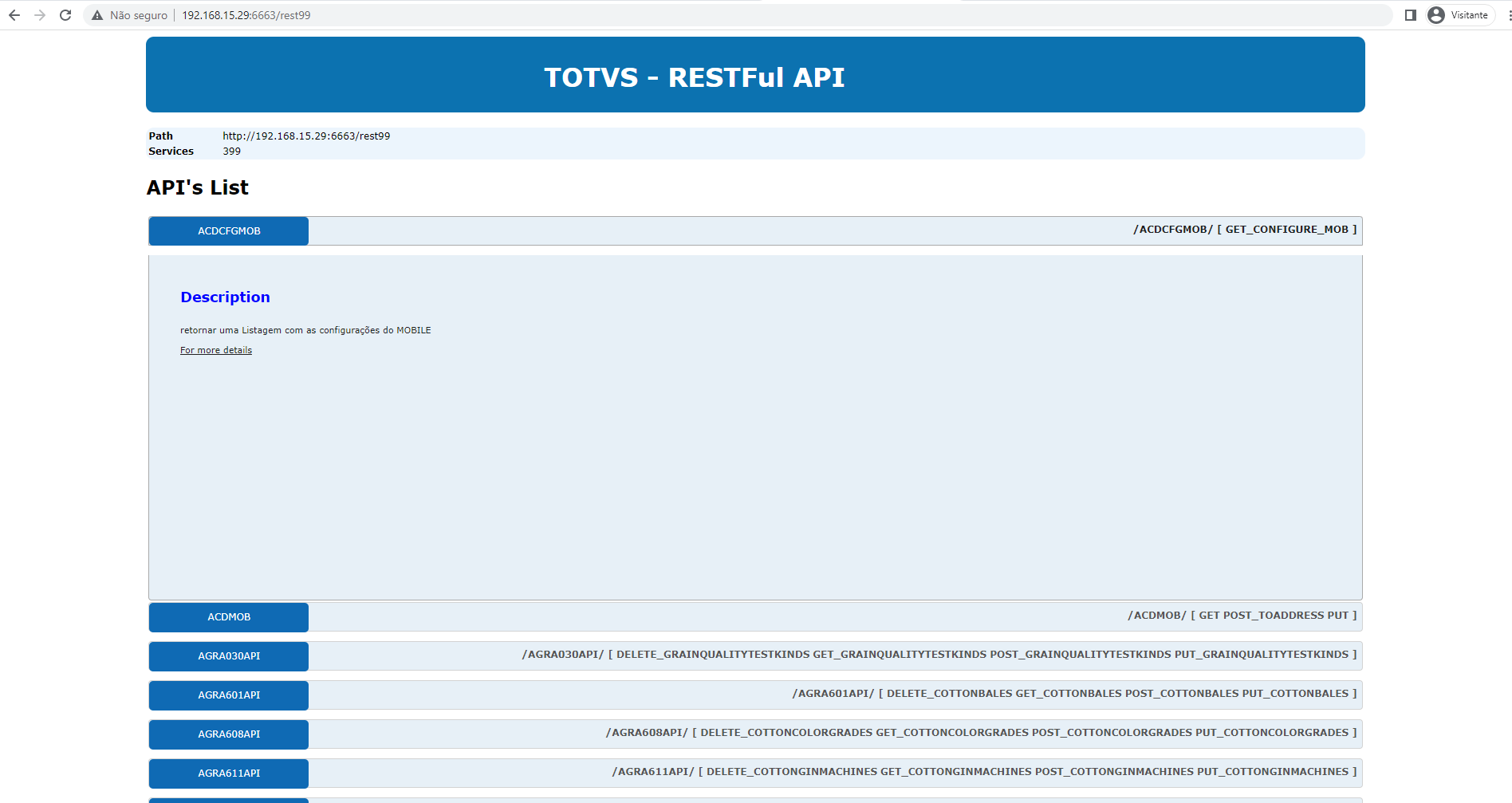Click the API's List heading
1512x803 pixels.
[x=198, y=187]
